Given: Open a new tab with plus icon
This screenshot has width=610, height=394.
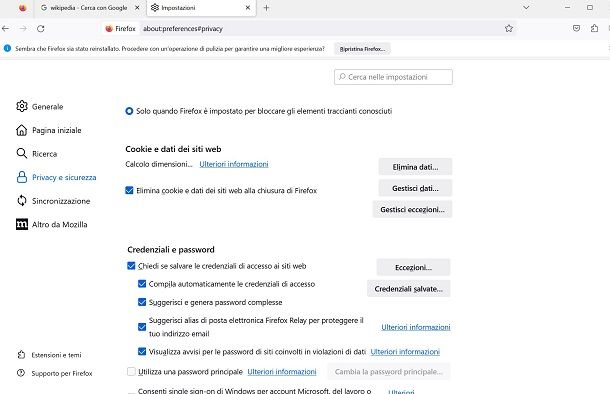Looking at the screenshot, I should point(266,8).
